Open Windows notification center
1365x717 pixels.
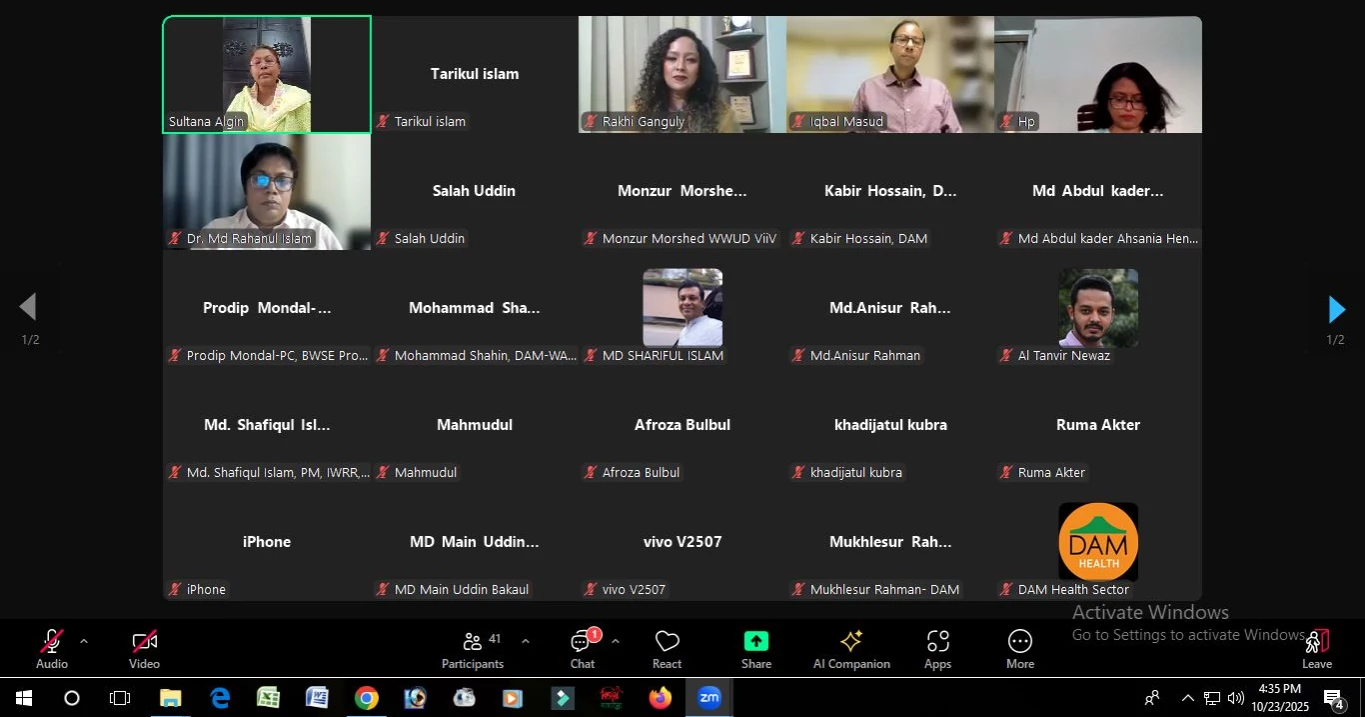point(1335,698)
